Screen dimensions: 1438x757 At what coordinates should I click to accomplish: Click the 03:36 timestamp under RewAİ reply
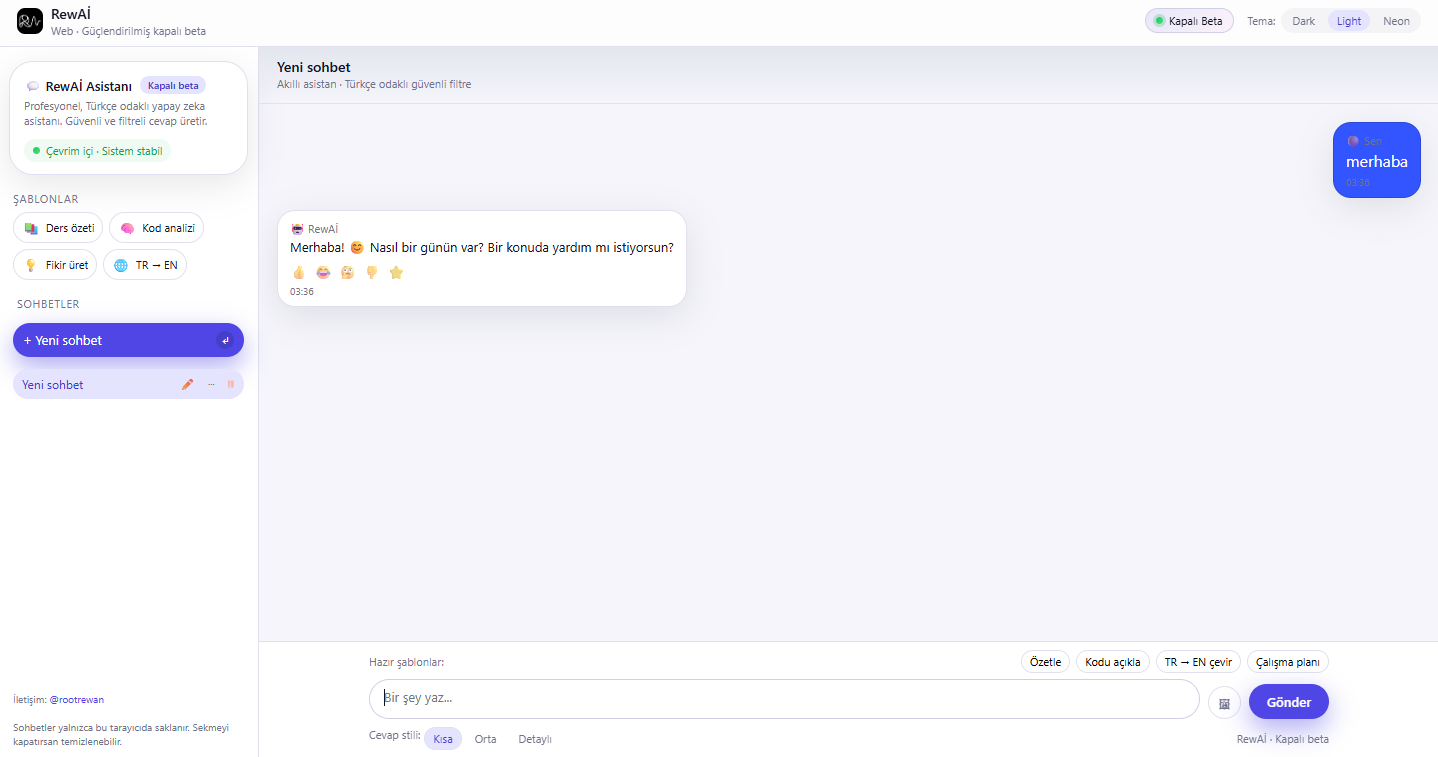(x=302, y=292)
